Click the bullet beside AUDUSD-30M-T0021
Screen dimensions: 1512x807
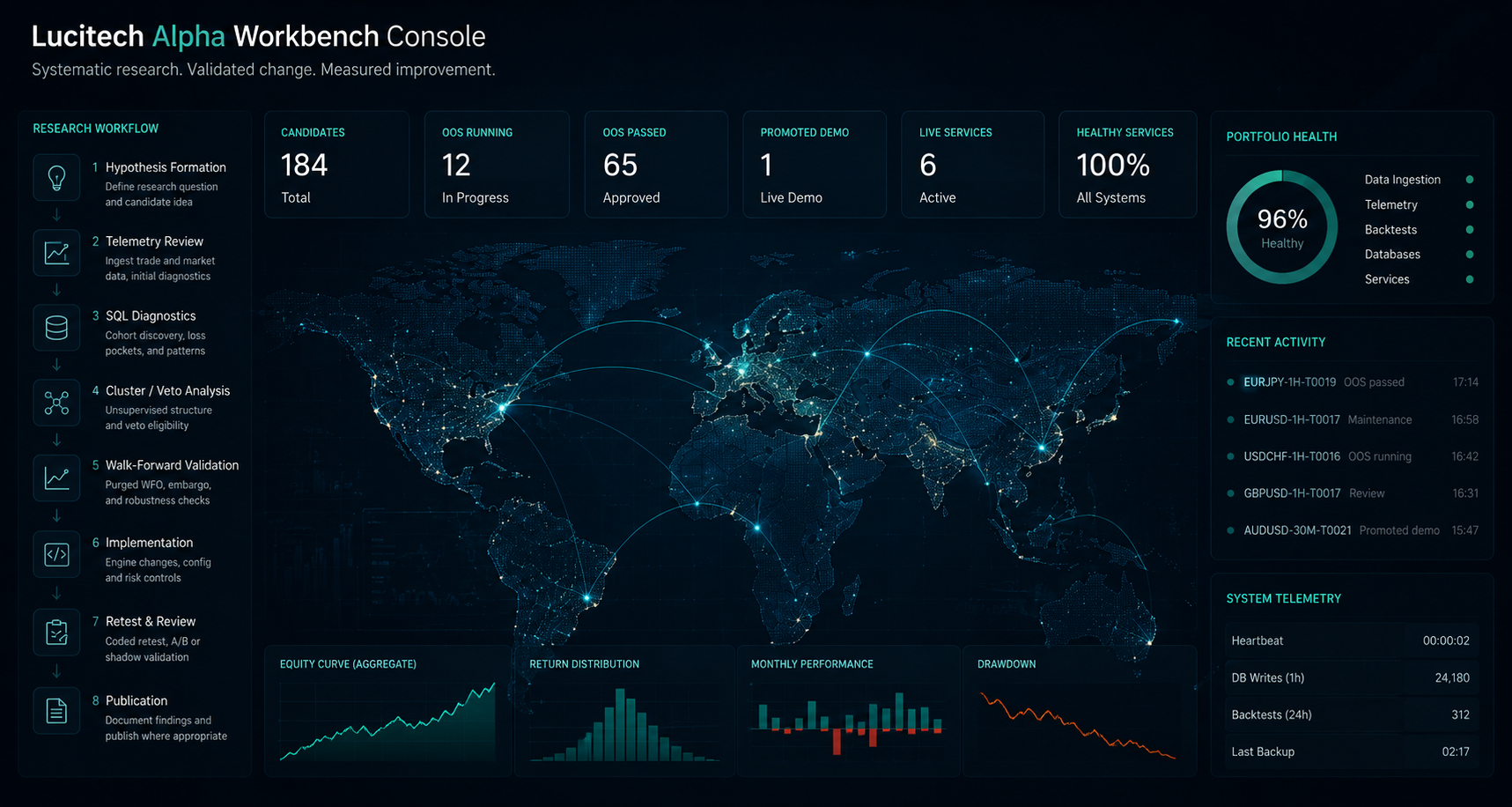[1230, 530]
